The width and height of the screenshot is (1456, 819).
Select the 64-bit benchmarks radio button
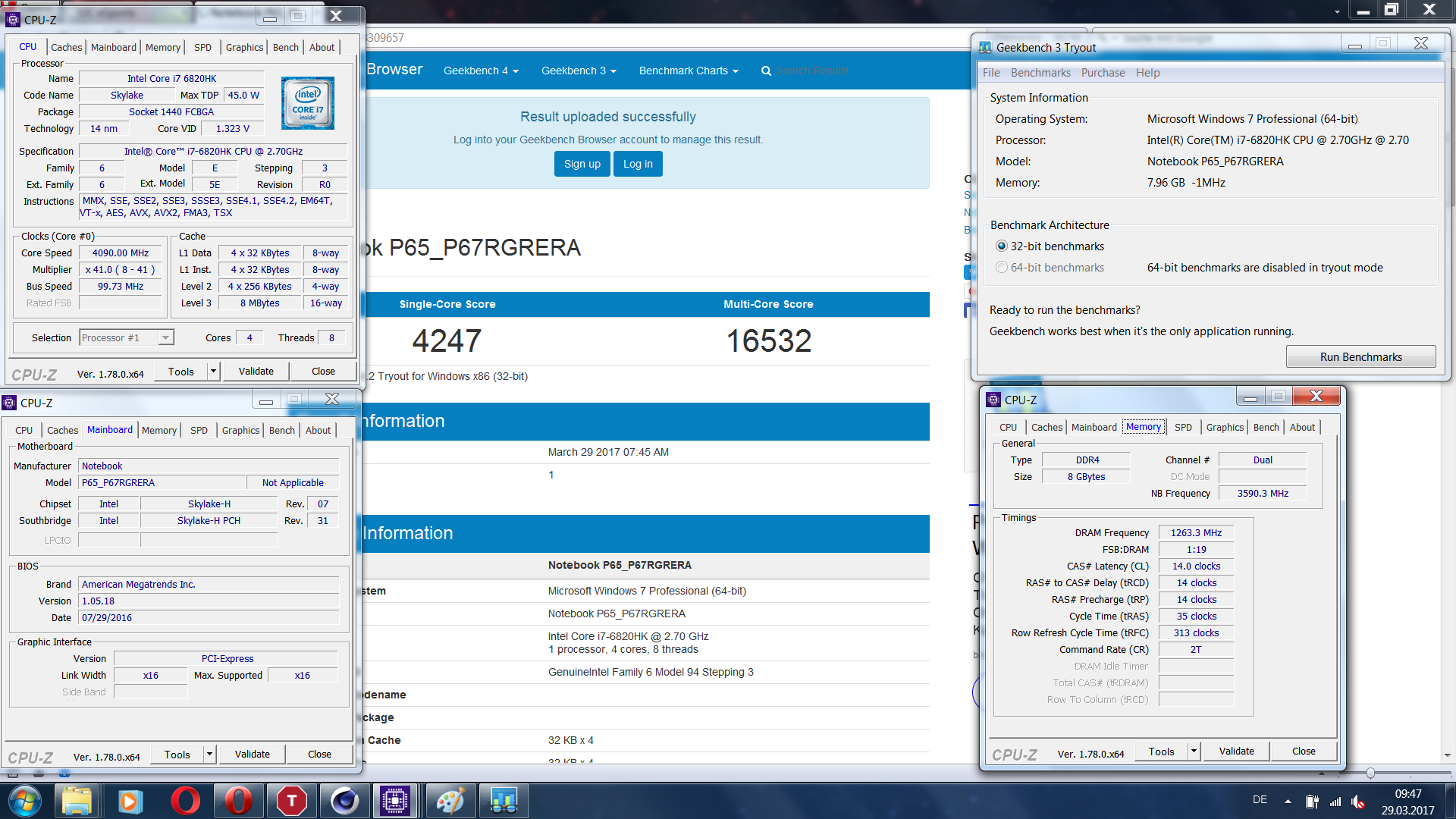[x=1002, y=267]
